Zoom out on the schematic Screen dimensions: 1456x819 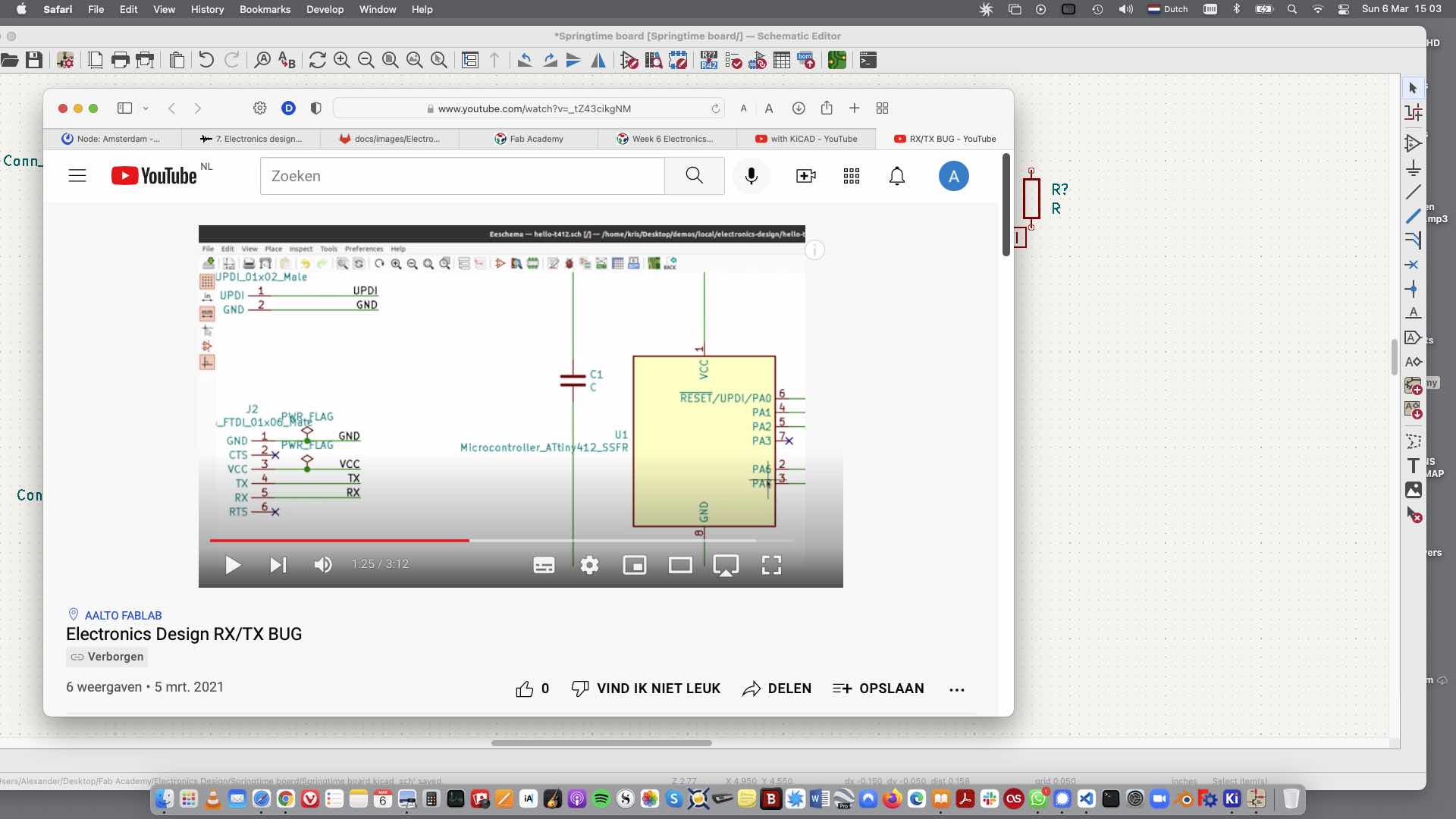[x=366, y=60]
